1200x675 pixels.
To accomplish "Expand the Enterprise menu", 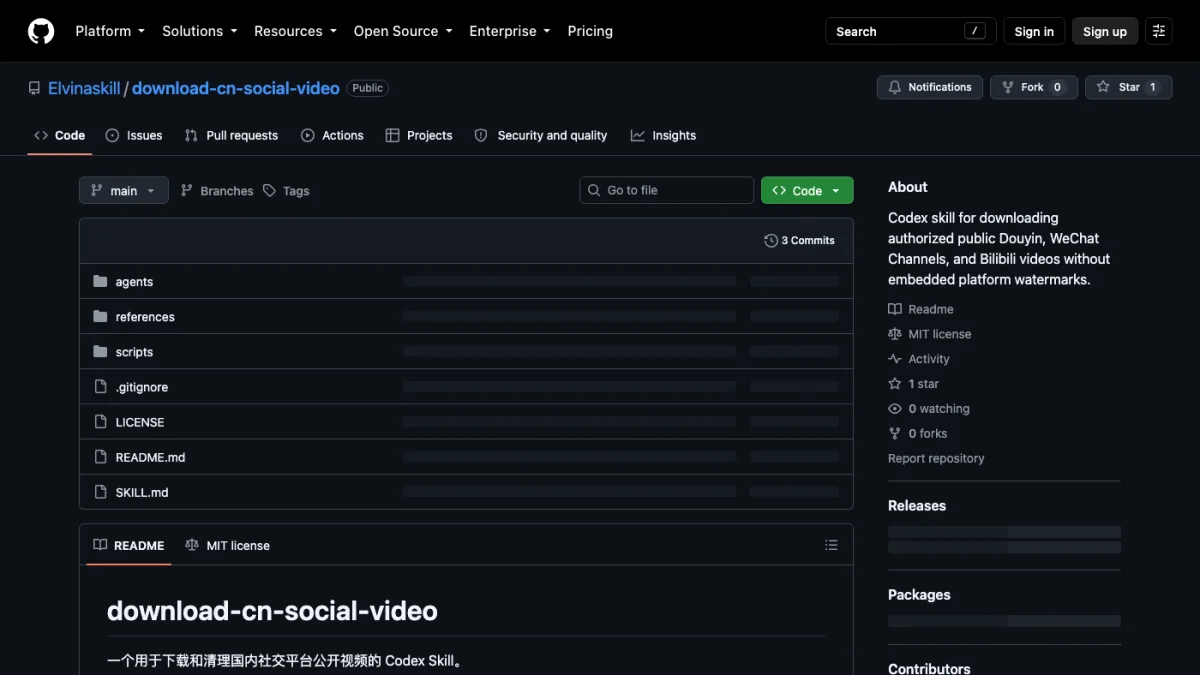I will (x=510, y=31).
